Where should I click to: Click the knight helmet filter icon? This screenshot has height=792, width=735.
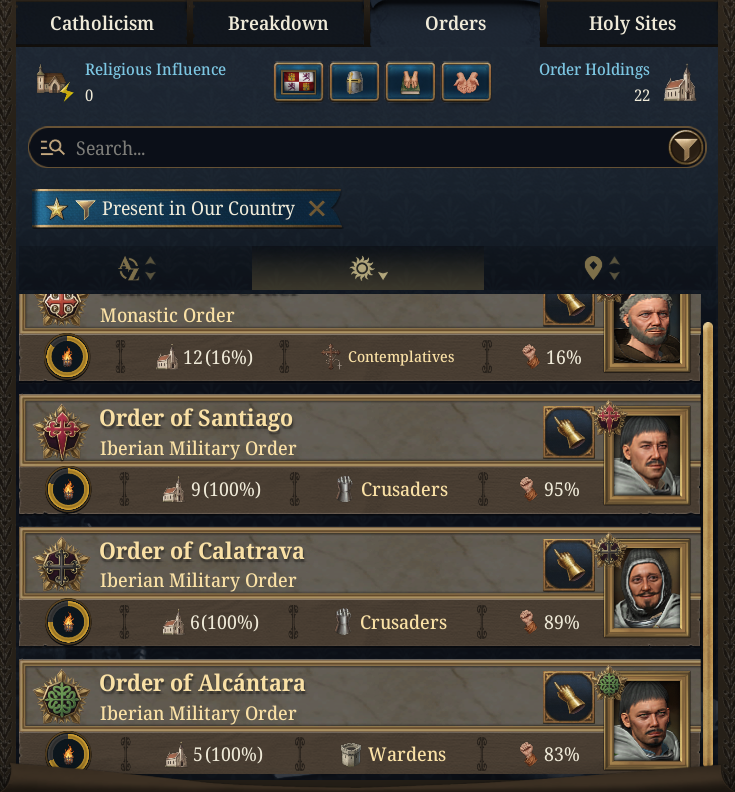click(354, 82)
